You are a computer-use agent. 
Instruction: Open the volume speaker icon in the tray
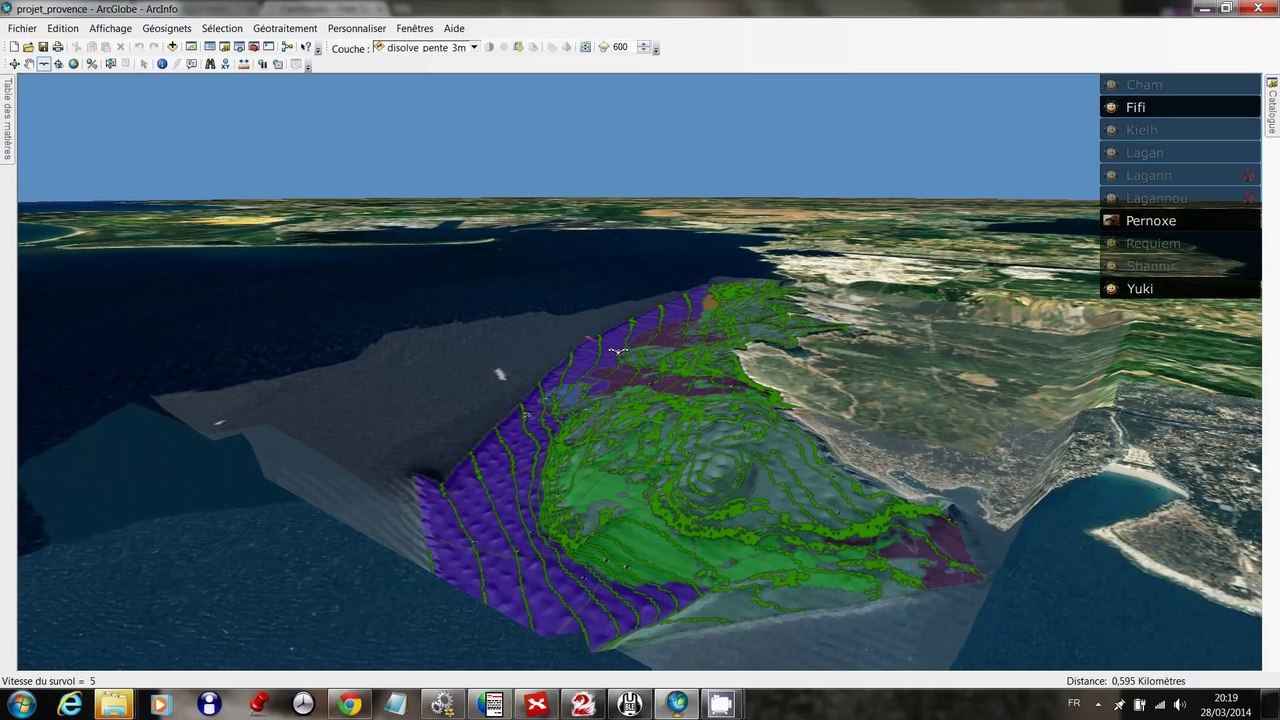1180,705
